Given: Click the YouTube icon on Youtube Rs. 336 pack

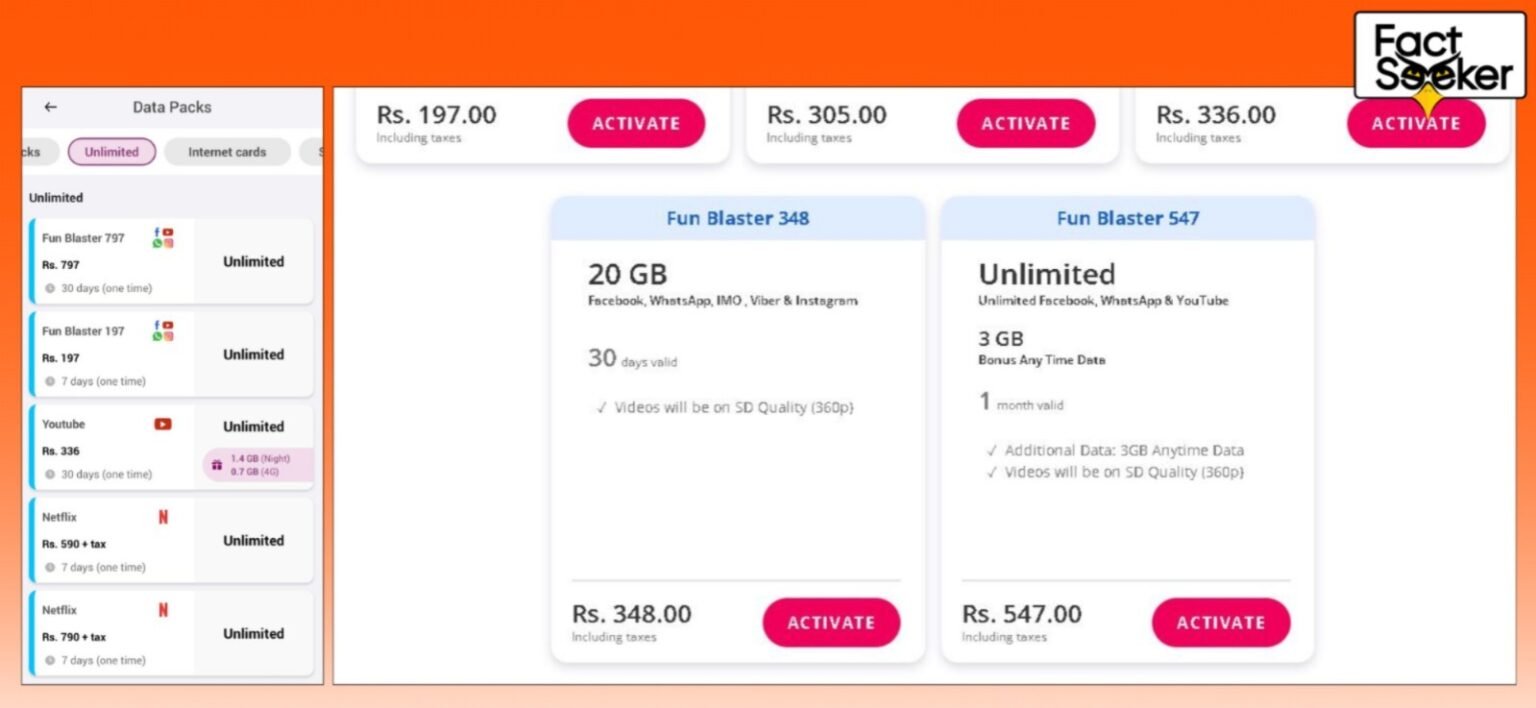Looking at the screenshot, I should [162, 423].
